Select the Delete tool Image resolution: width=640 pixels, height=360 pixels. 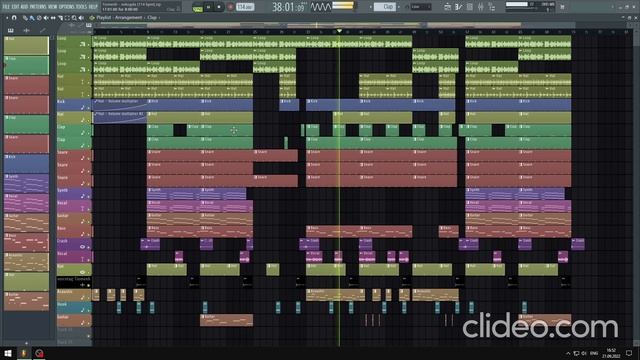tap(39, 18)
